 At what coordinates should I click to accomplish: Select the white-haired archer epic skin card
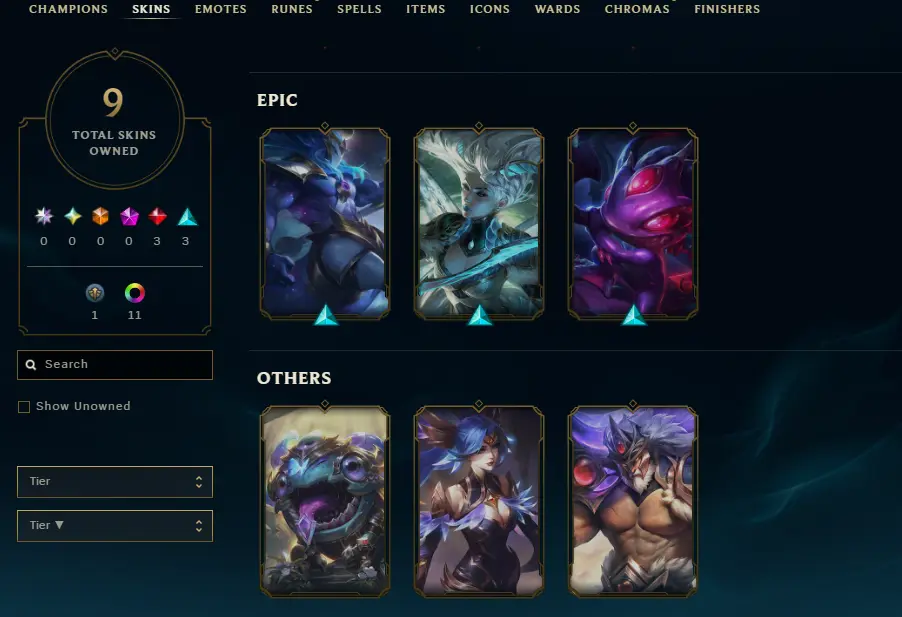pos(479,223)
